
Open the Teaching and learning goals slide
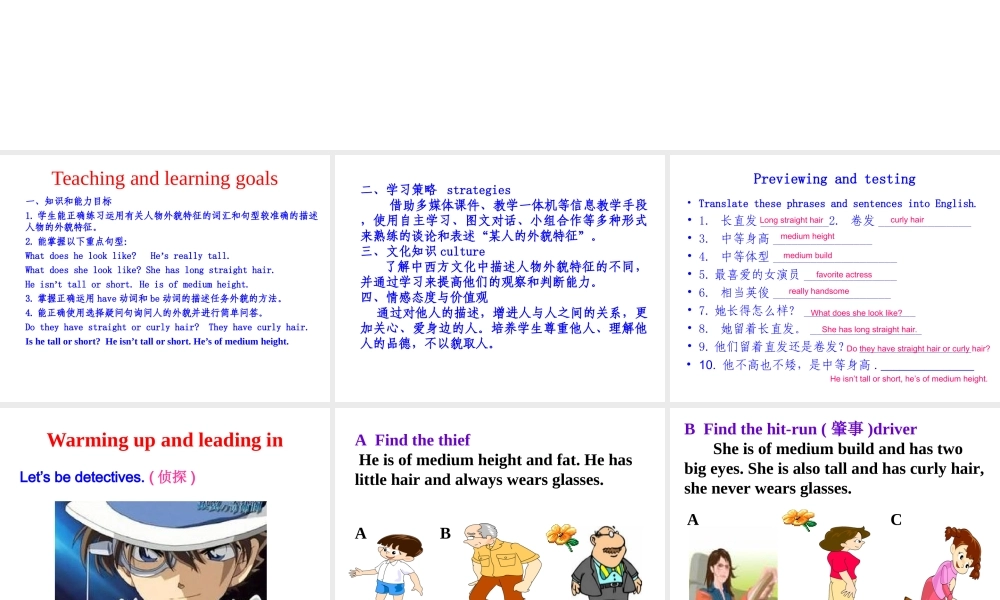(165, 278)
